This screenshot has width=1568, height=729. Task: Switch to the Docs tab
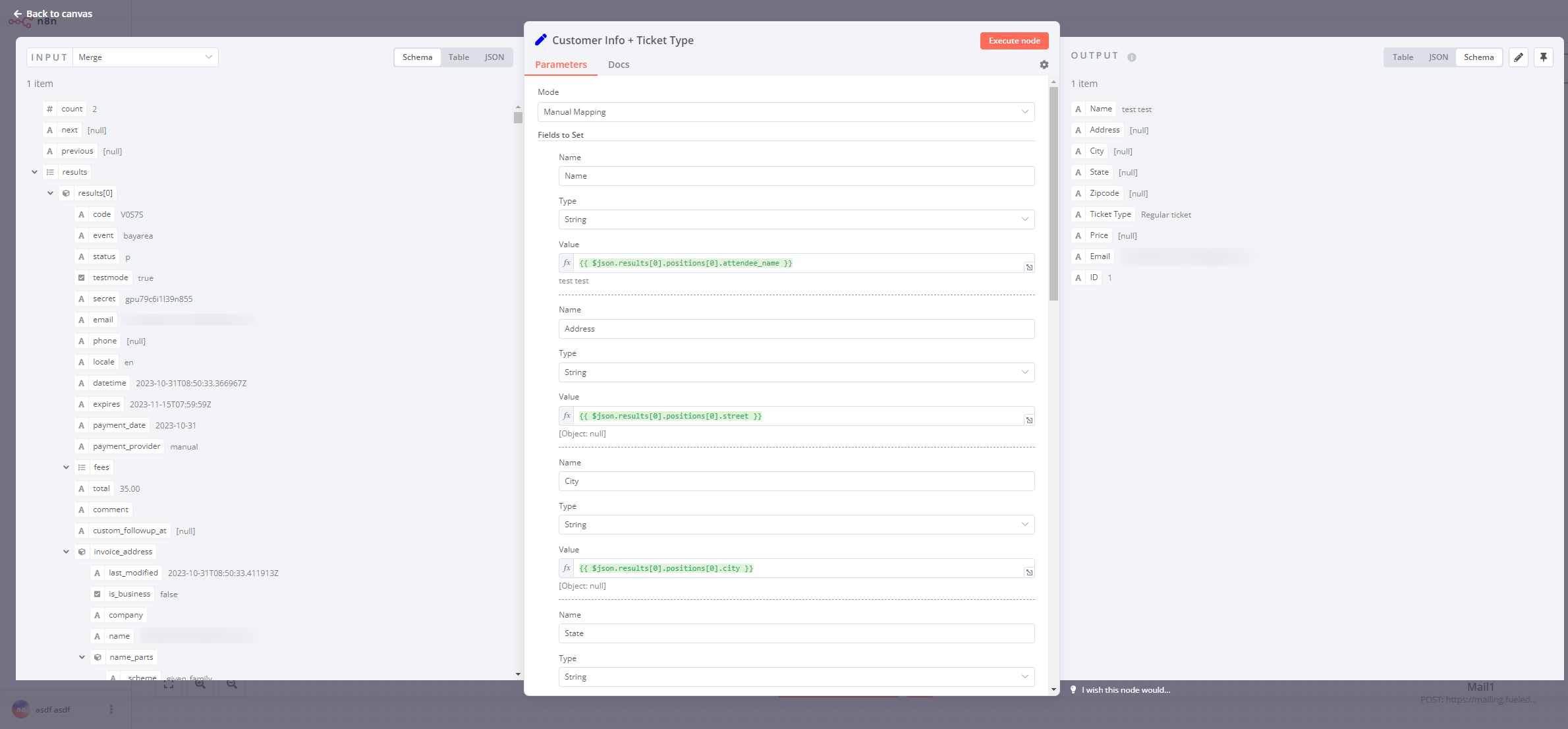[x=618, y=65]
